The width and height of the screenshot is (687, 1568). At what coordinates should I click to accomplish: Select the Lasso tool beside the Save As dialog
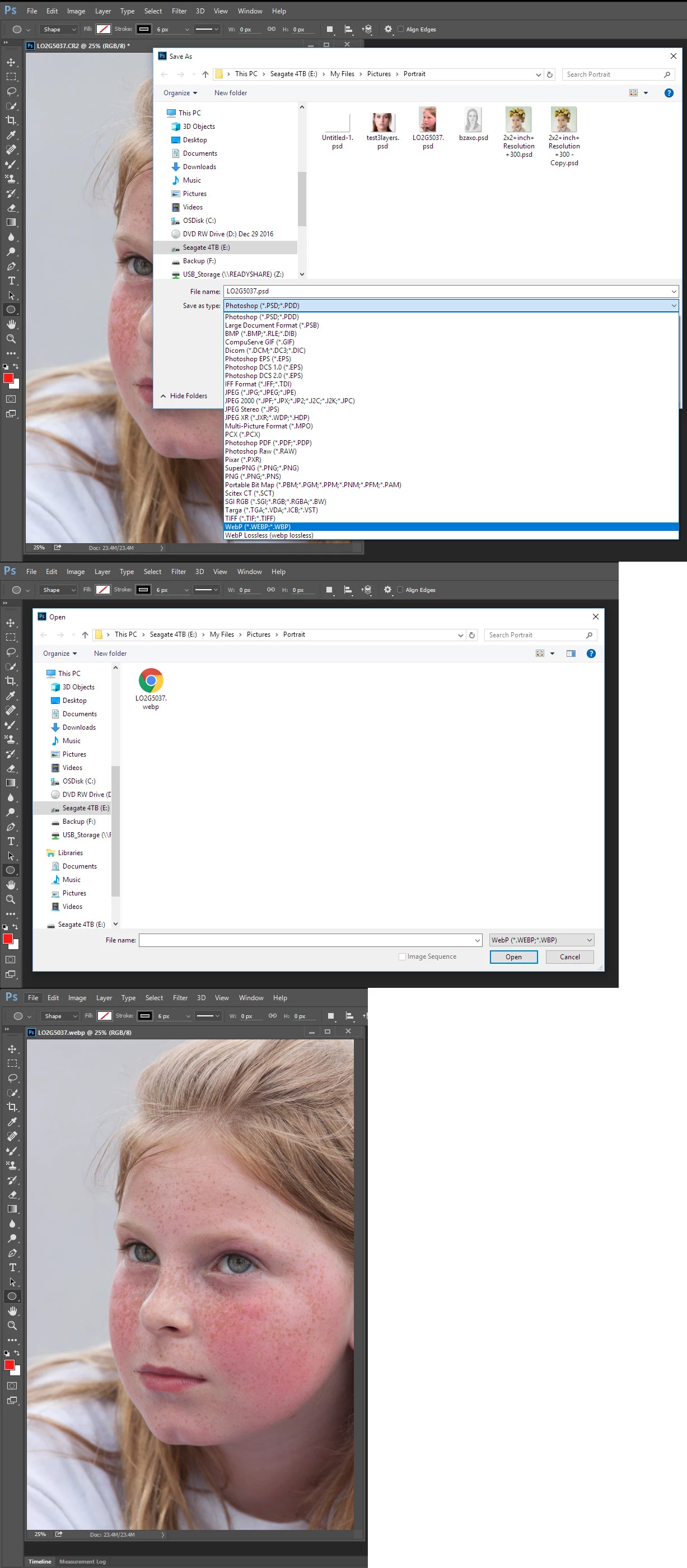point(11,91)
